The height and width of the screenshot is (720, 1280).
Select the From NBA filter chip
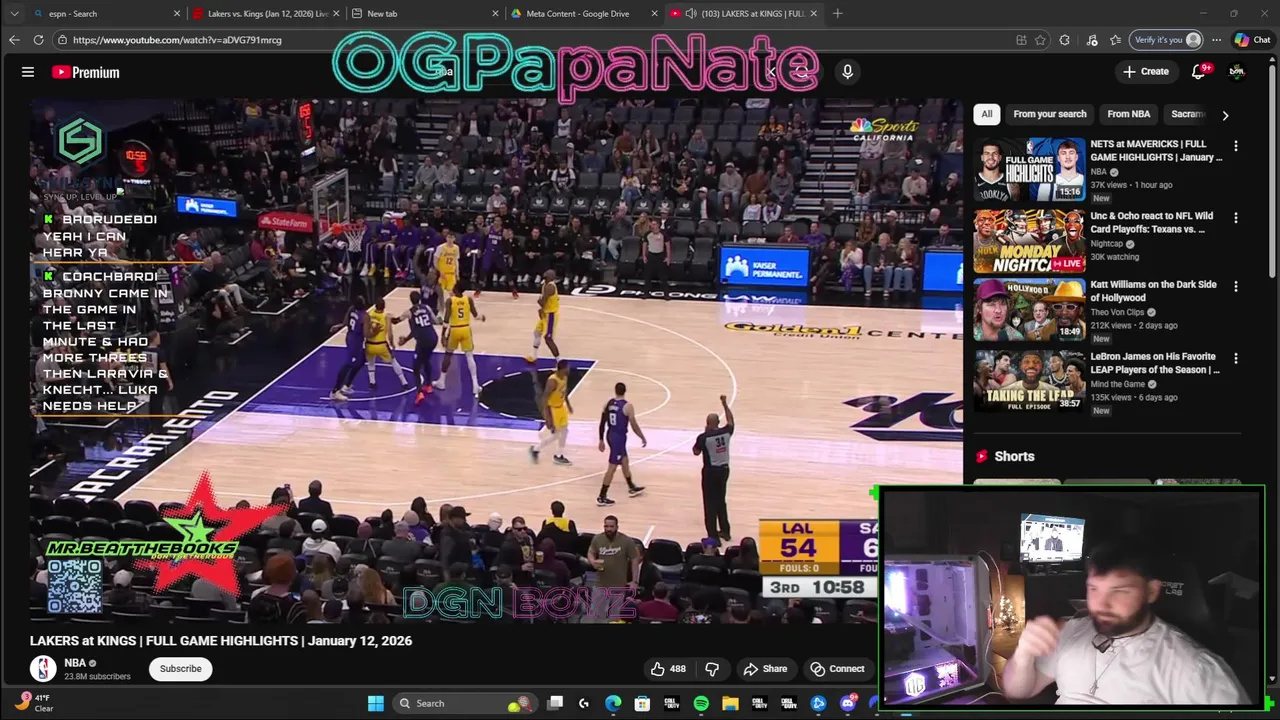pyautogui.click(x=1128, y=114)
